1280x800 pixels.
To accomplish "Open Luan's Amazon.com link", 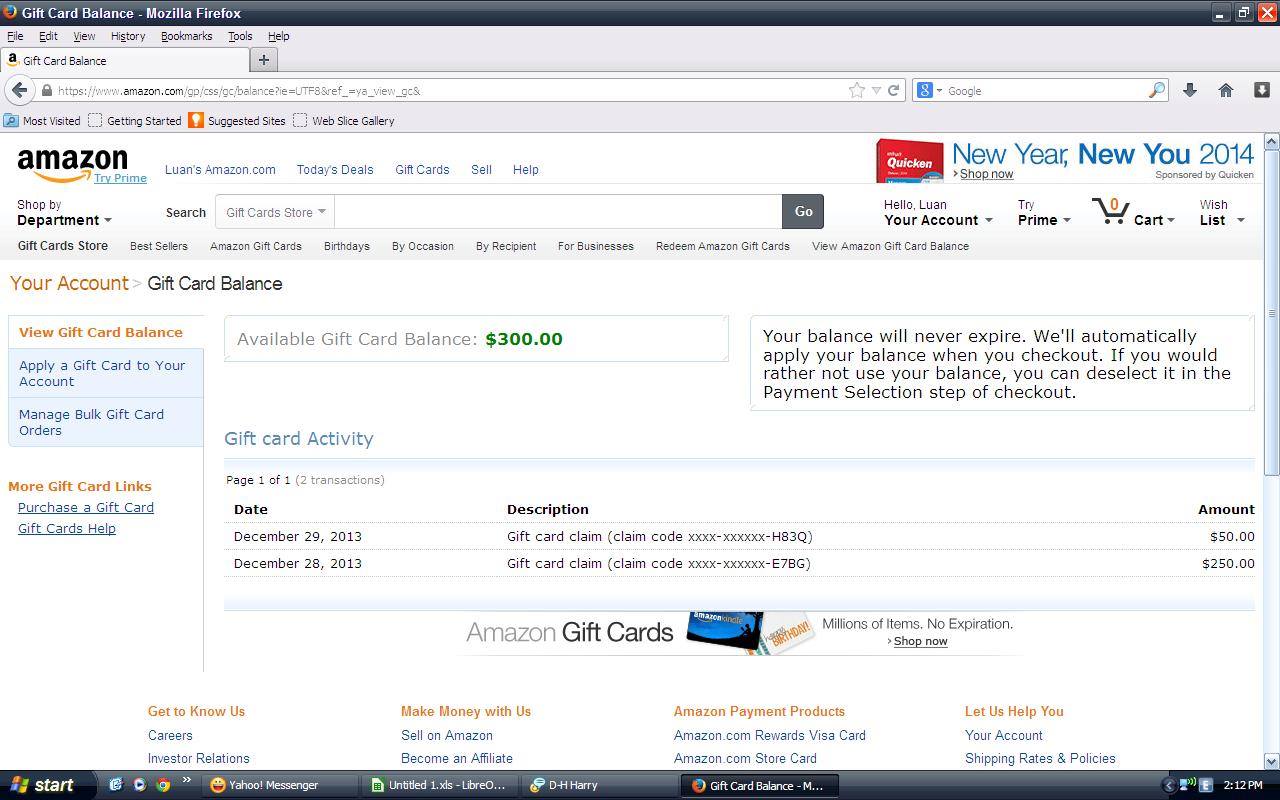I will [220, 169].
